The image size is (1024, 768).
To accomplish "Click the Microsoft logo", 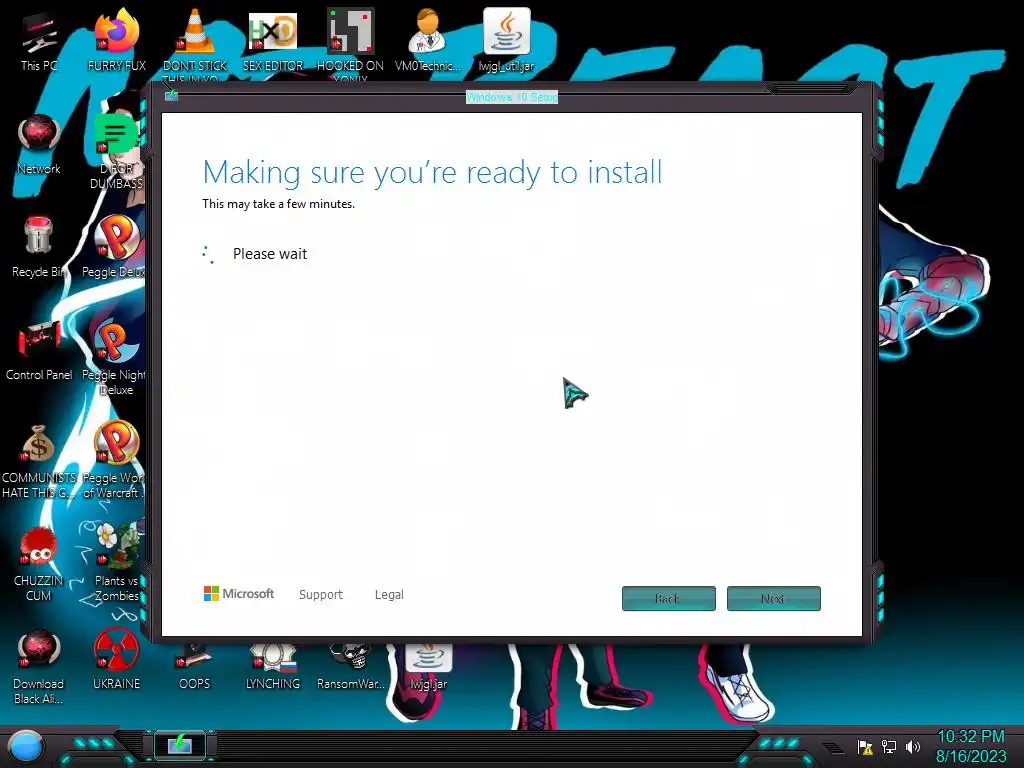I will (239, 594).
